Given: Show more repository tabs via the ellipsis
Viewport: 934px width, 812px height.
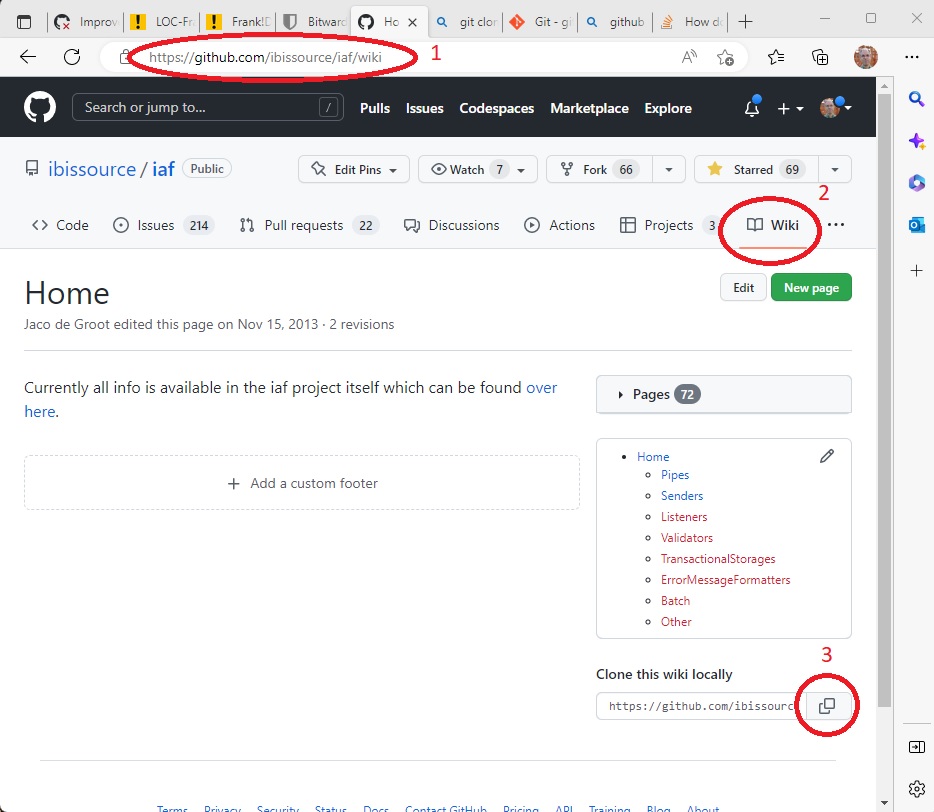Looking at the screenshot, I should [836, 225].
